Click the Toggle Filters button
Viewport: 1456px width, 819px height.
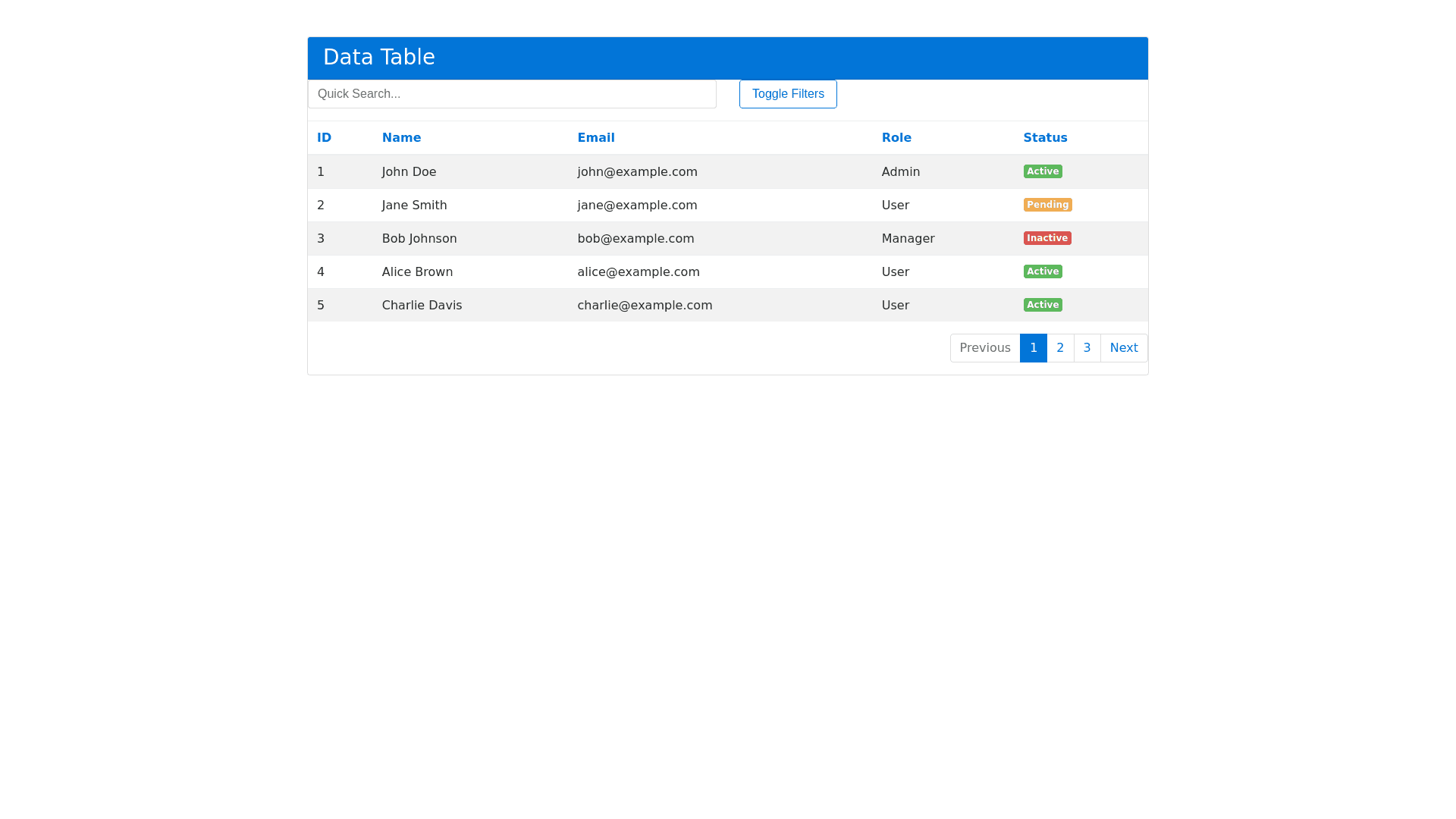(788, 94)
